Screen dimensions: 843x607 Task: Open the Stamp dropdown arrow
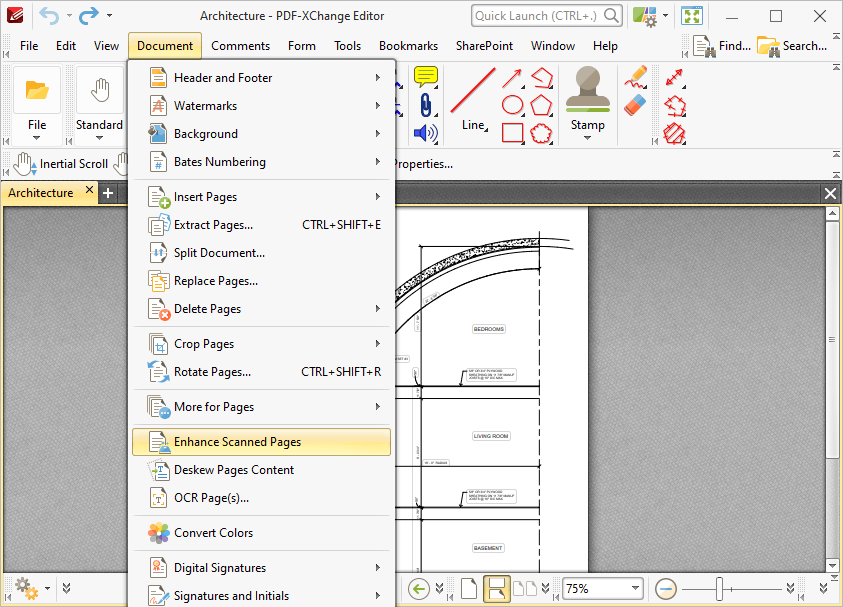click(x=588, y=136)
